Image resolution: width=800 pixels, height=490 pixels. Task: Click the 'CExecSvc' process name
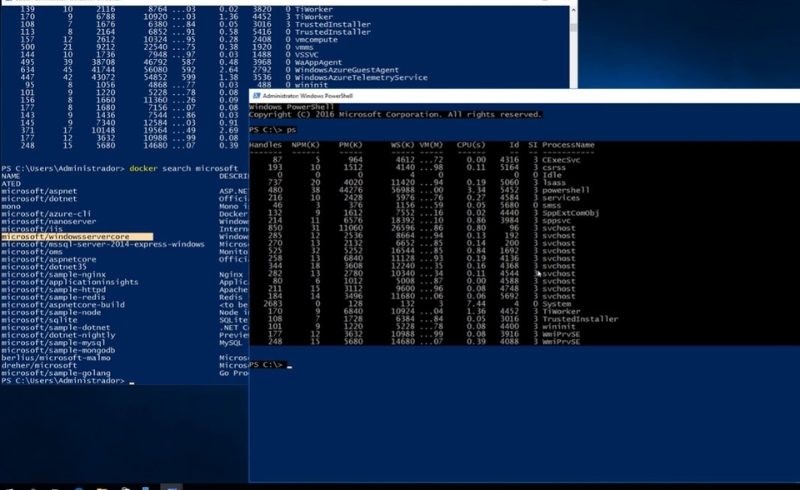click(561, 160)
